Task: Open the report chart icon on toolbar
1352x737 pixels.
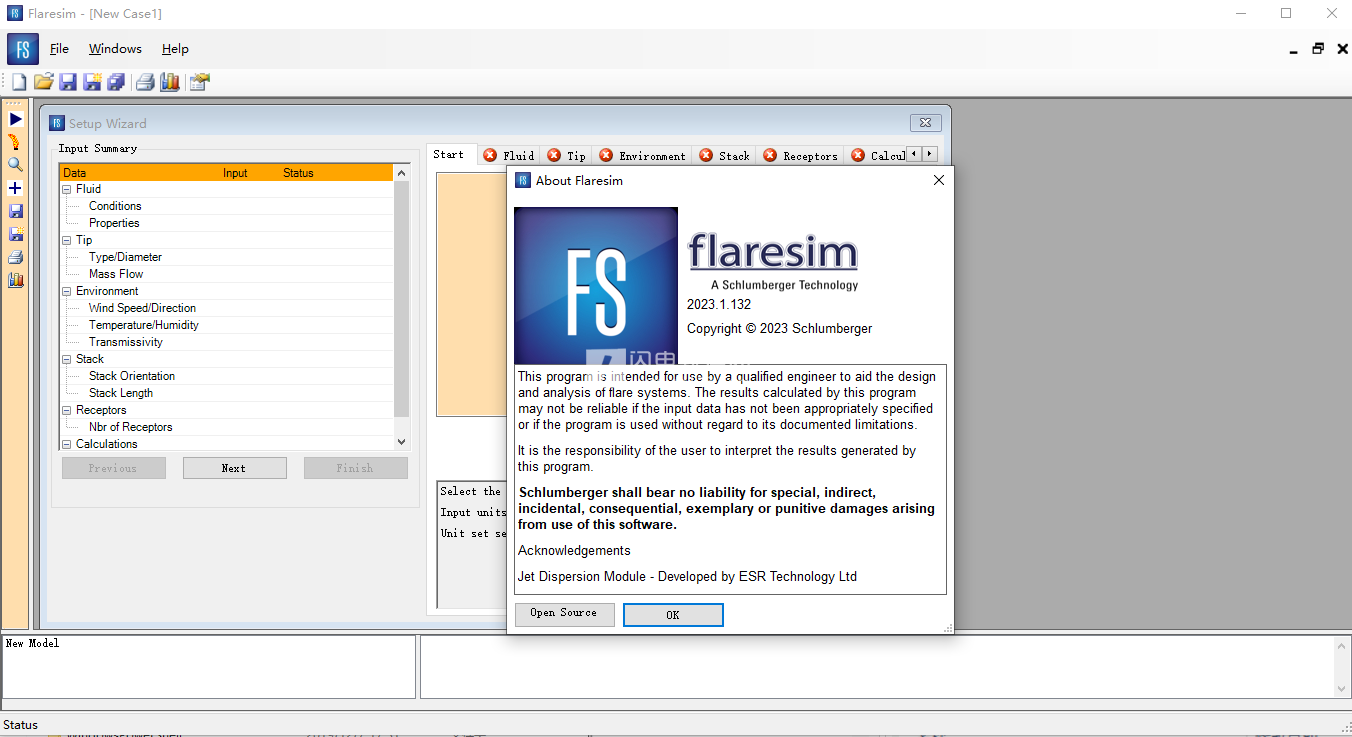Action: click(170, 81)
